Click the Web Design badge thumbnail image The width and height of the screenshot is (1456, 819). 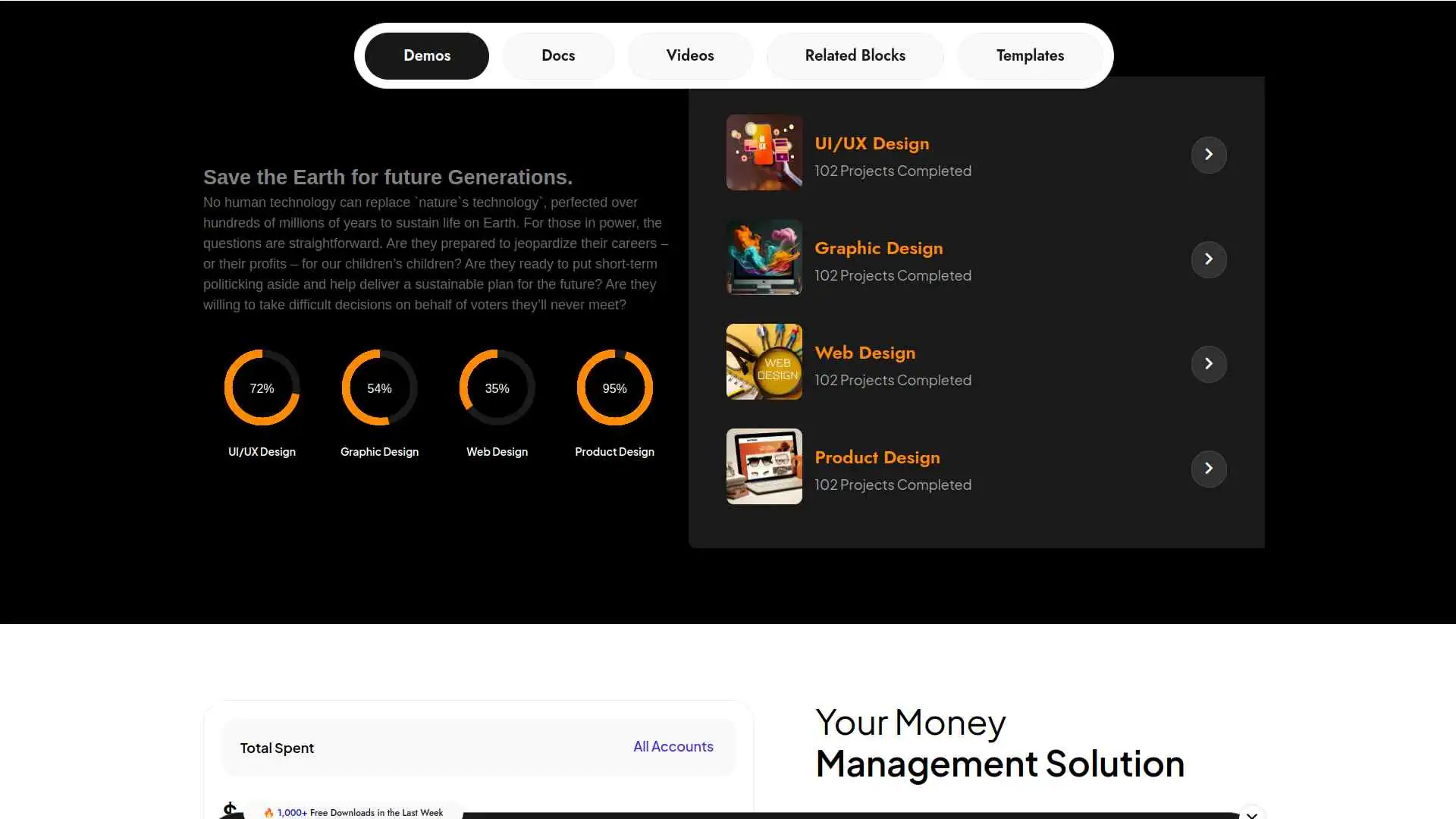pyautogui.click(x=764, y=361)
